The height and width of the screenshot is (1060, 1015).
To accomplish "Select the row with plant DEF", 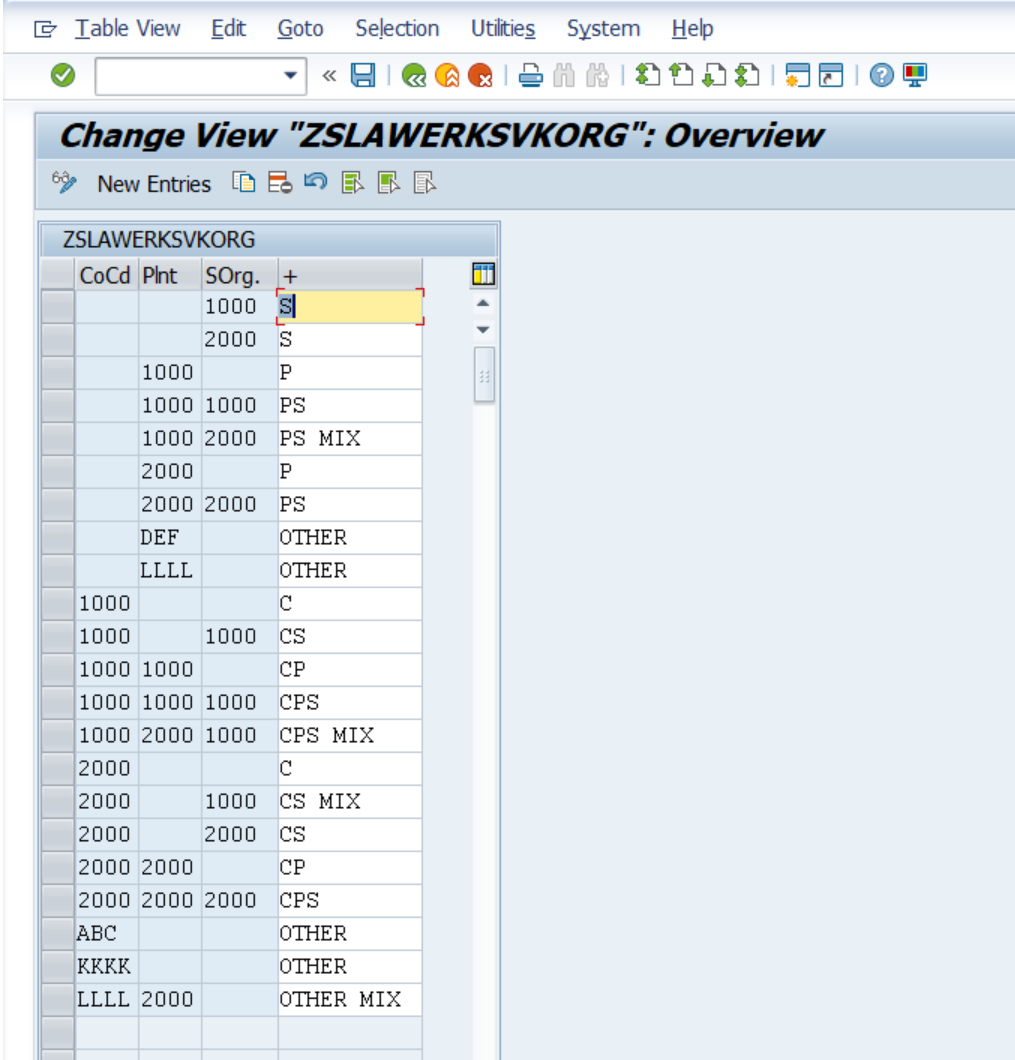I will coord(57,537).
